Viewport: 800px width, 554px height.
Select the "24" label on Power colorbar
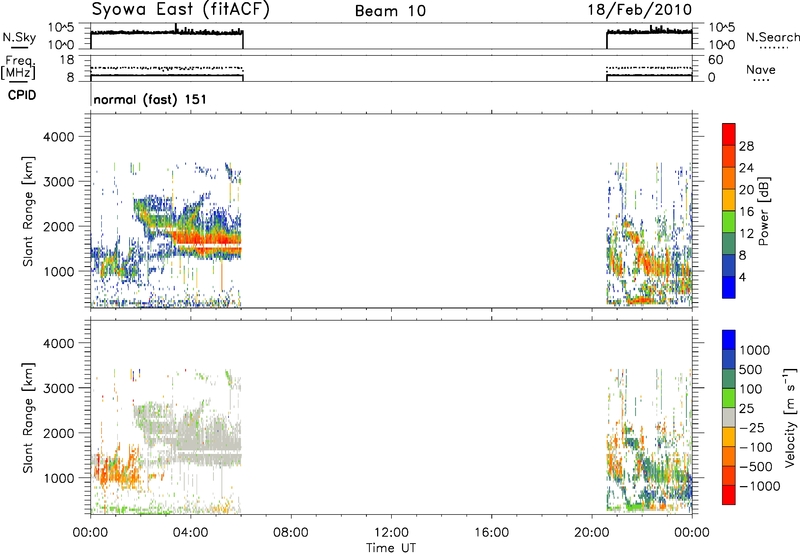pos(746,168)
